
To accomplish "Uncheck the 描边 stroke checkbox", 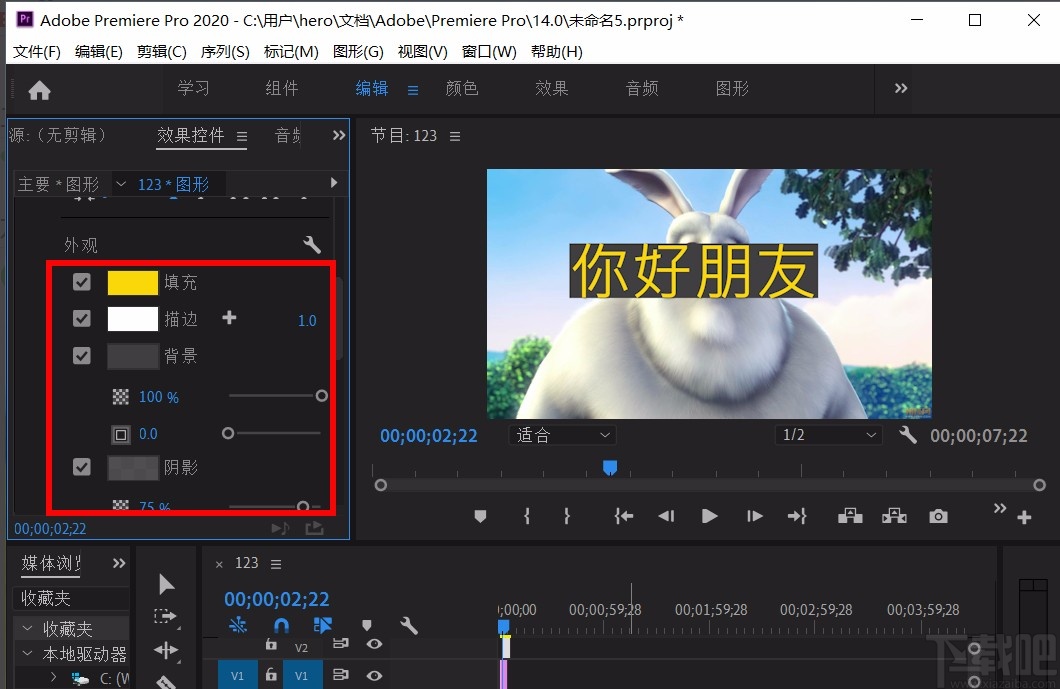I will click(x=82, y=318).
